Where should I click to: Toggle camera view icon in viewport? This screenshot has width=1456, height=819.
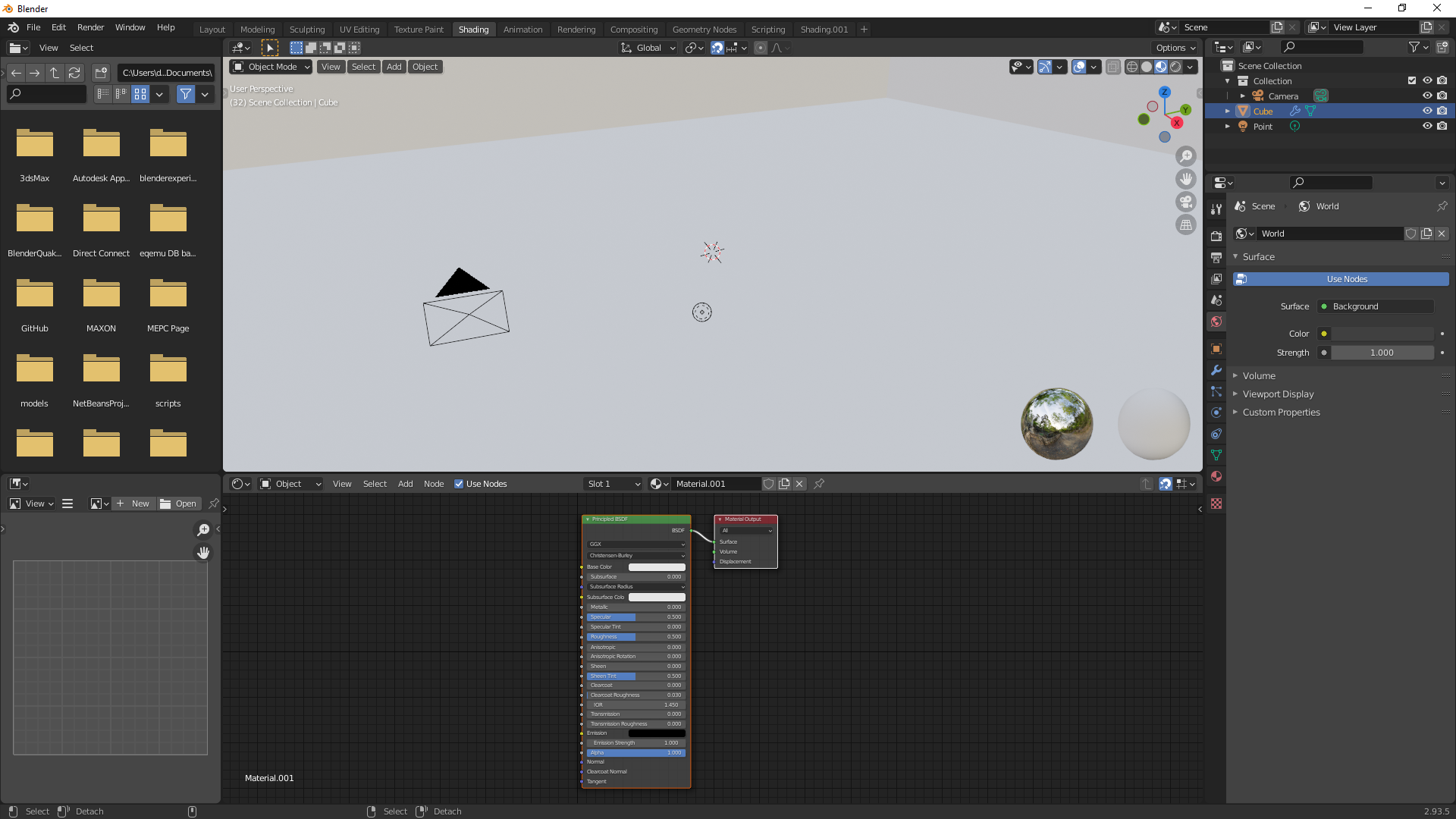pos(1186,202)
